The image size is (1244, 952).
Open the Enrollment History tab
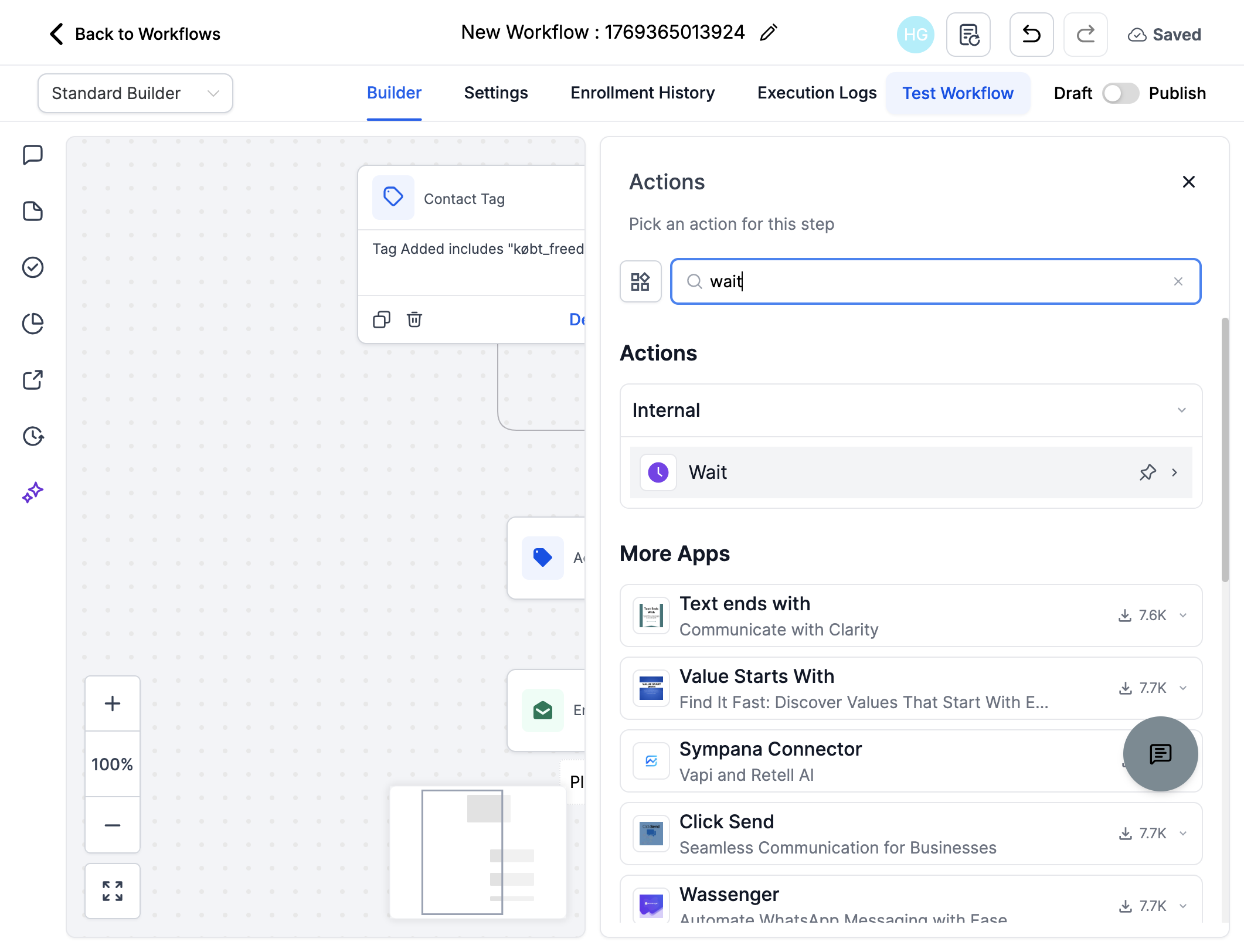tap(643, 93)
